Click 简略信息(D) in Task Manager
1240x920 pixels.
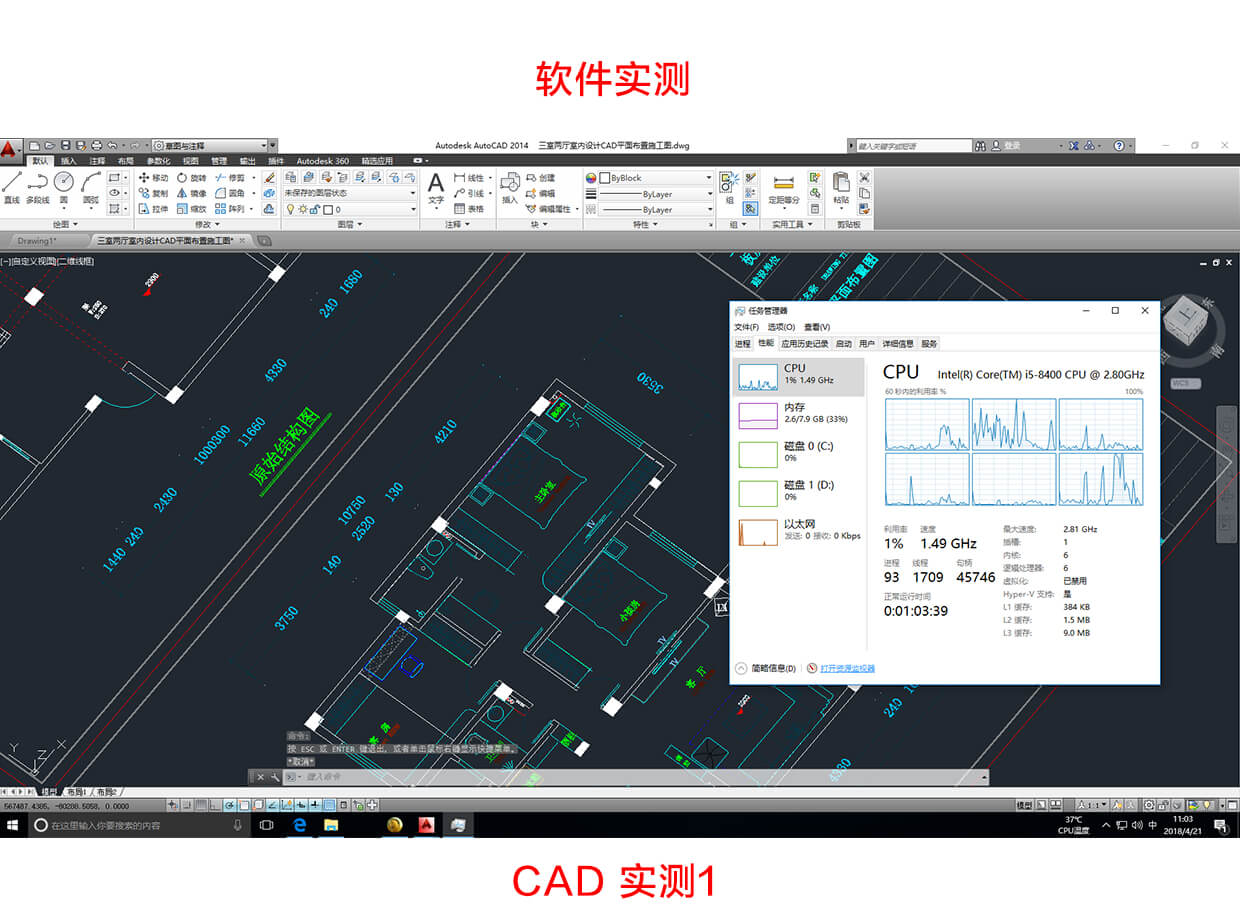coord(767,668)
